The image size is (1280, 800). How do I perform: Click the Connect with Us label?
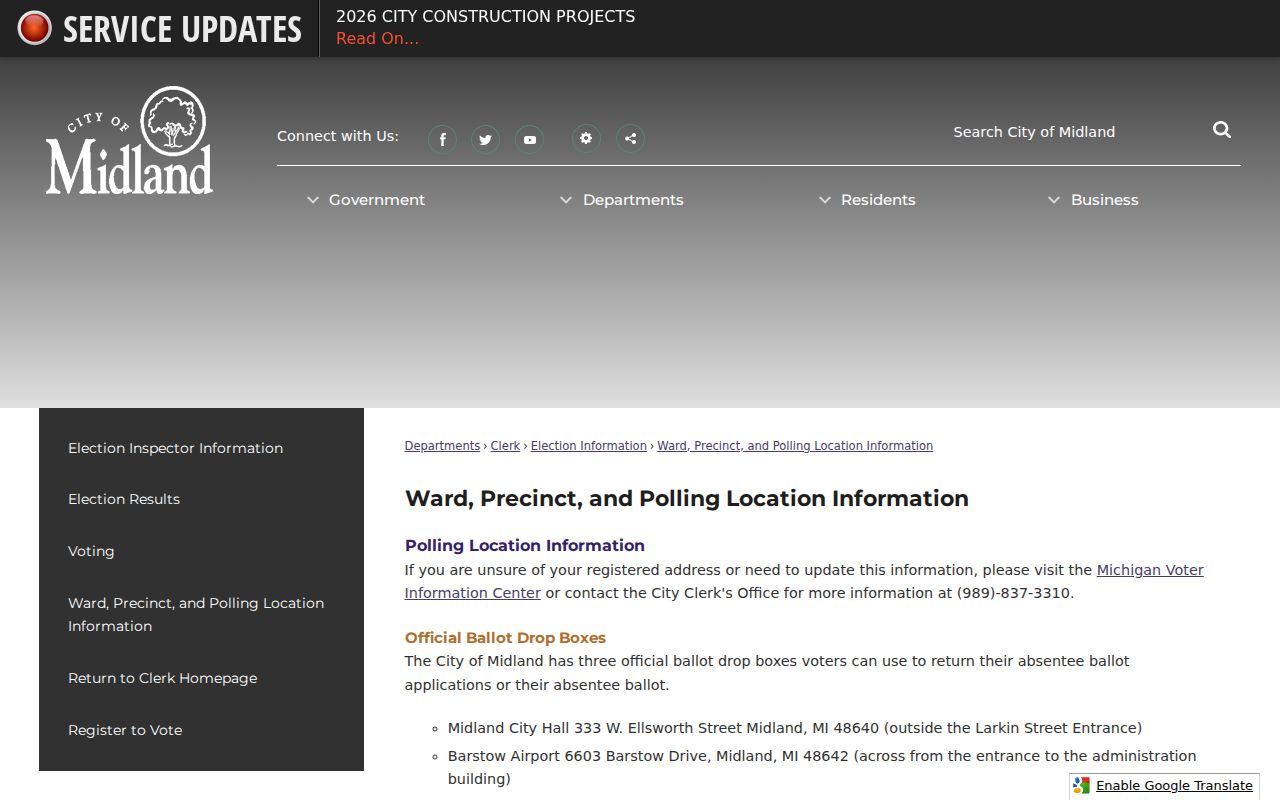(x=338, y=136)
